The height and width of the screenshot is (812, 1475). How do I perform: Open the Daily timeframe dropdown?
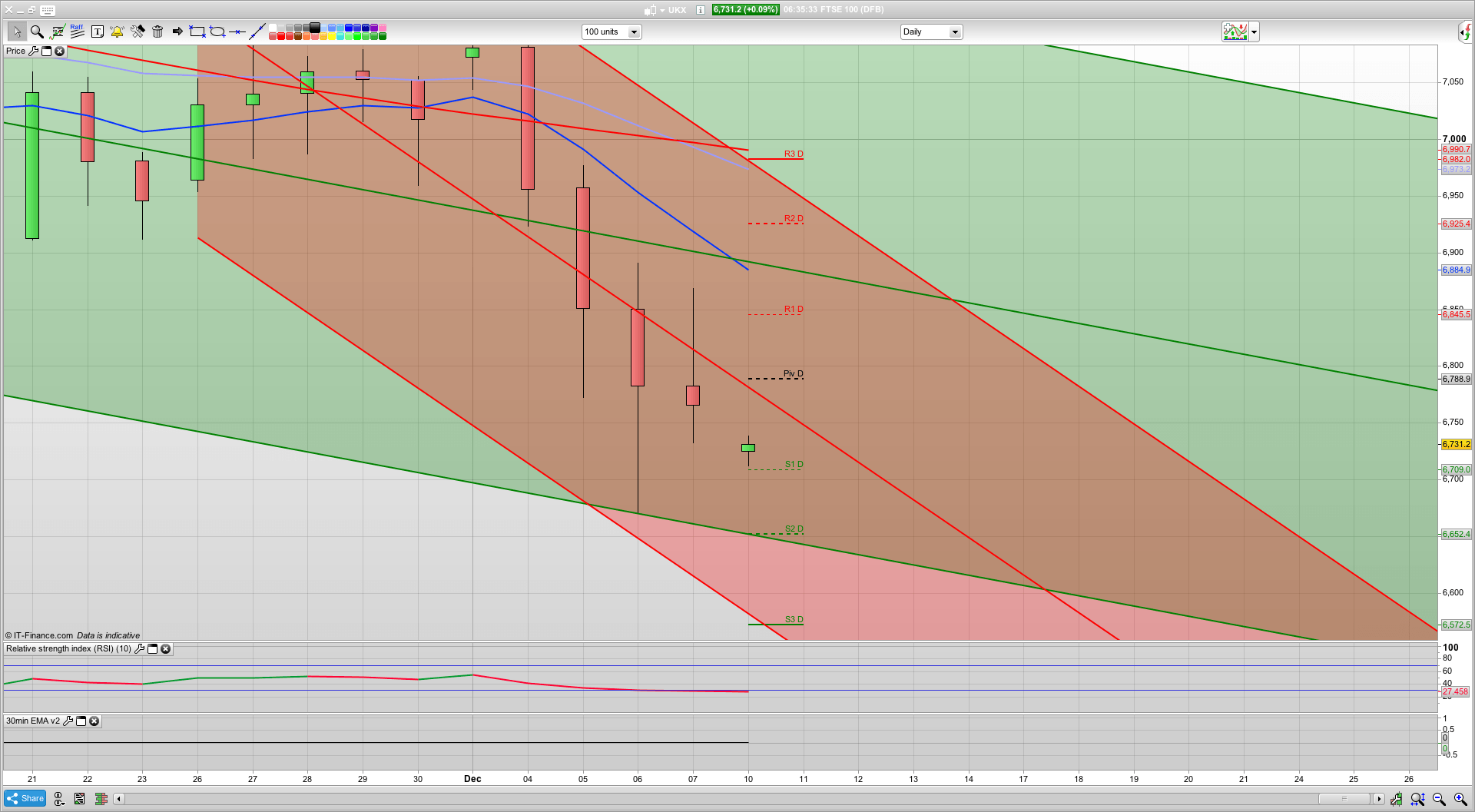click(x=954, y=31)
